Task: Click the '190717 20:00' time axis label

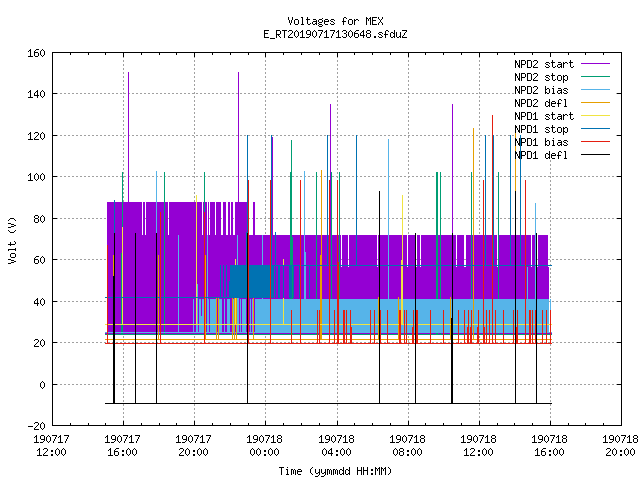Action: point(193,446)
